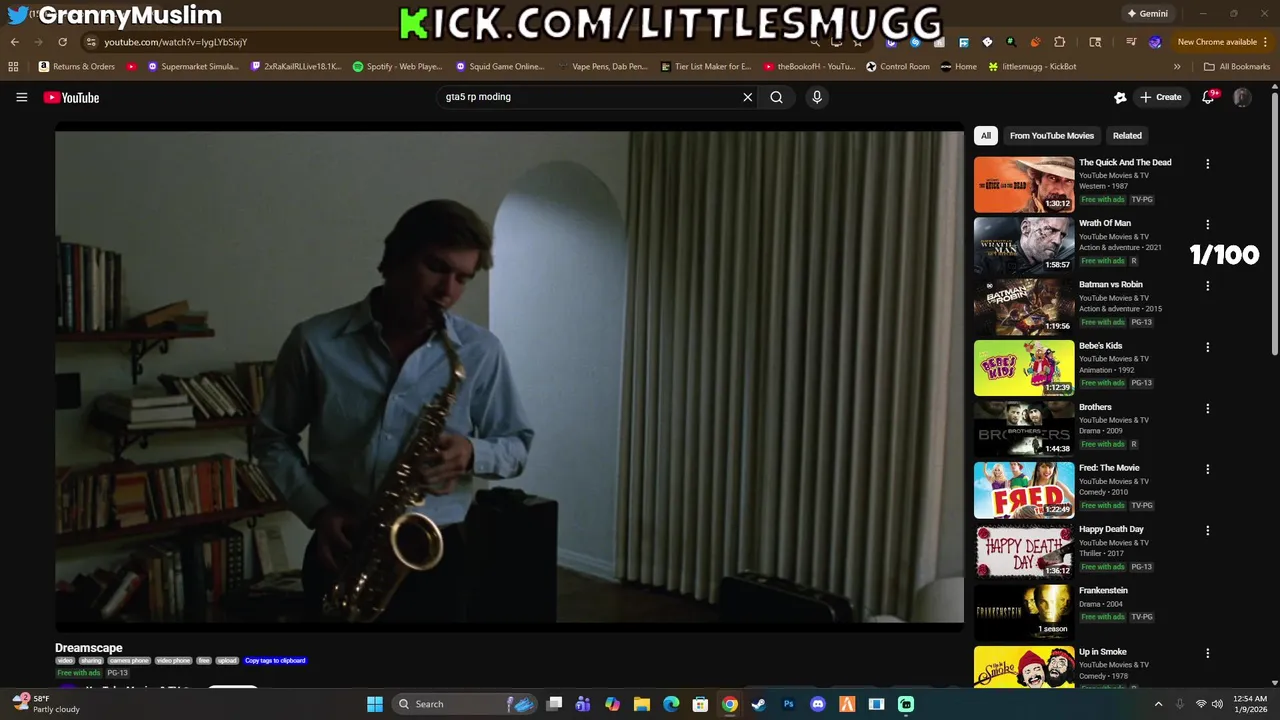Open File Explorer from the taskbar
The height and width of the screenshot is (720, 1280).
pyautogui.click(x=642, y=704)
